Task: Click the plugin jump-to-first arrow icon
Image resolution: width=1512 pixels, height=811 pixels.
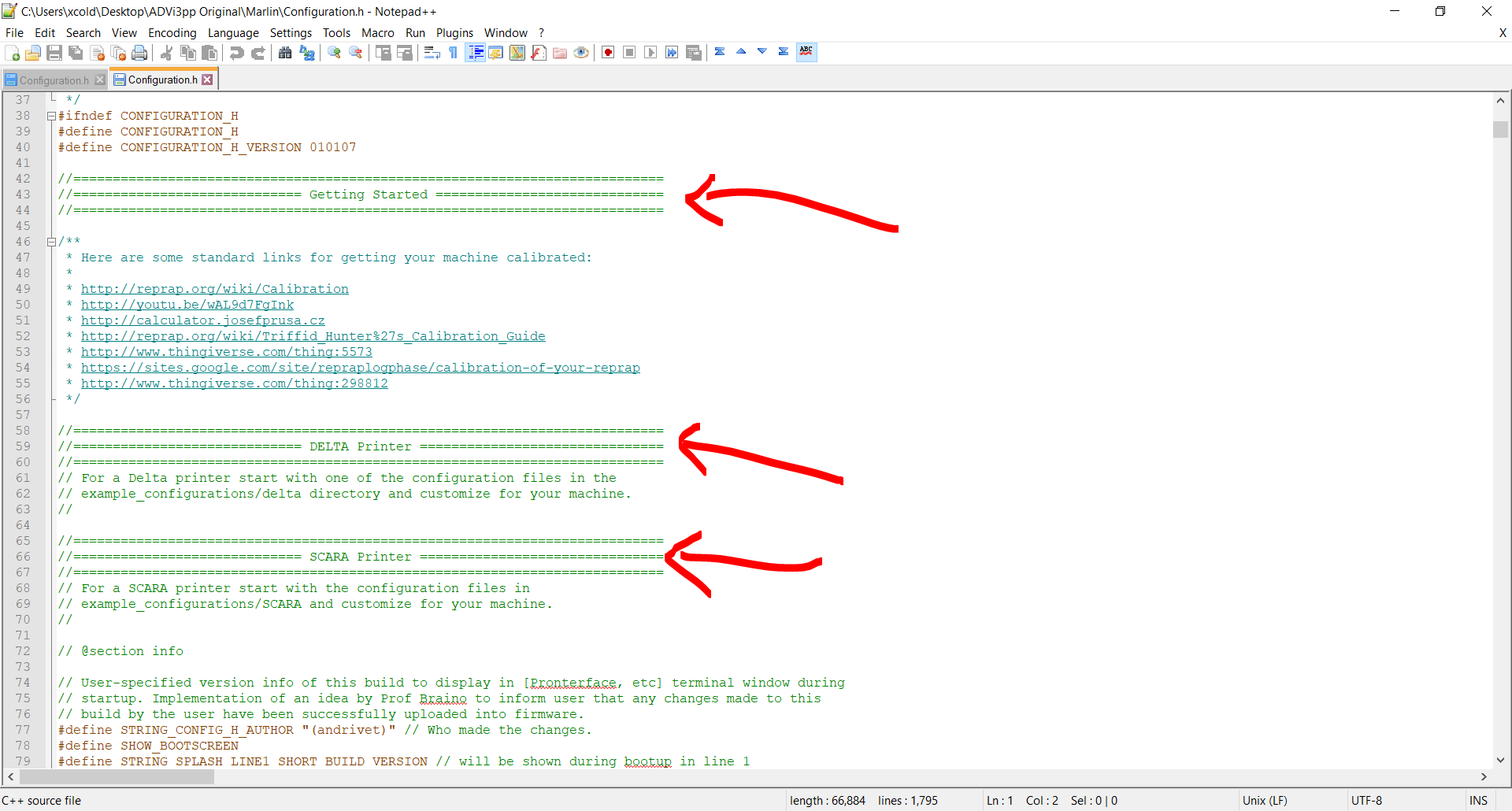Action: click(720, 52)
